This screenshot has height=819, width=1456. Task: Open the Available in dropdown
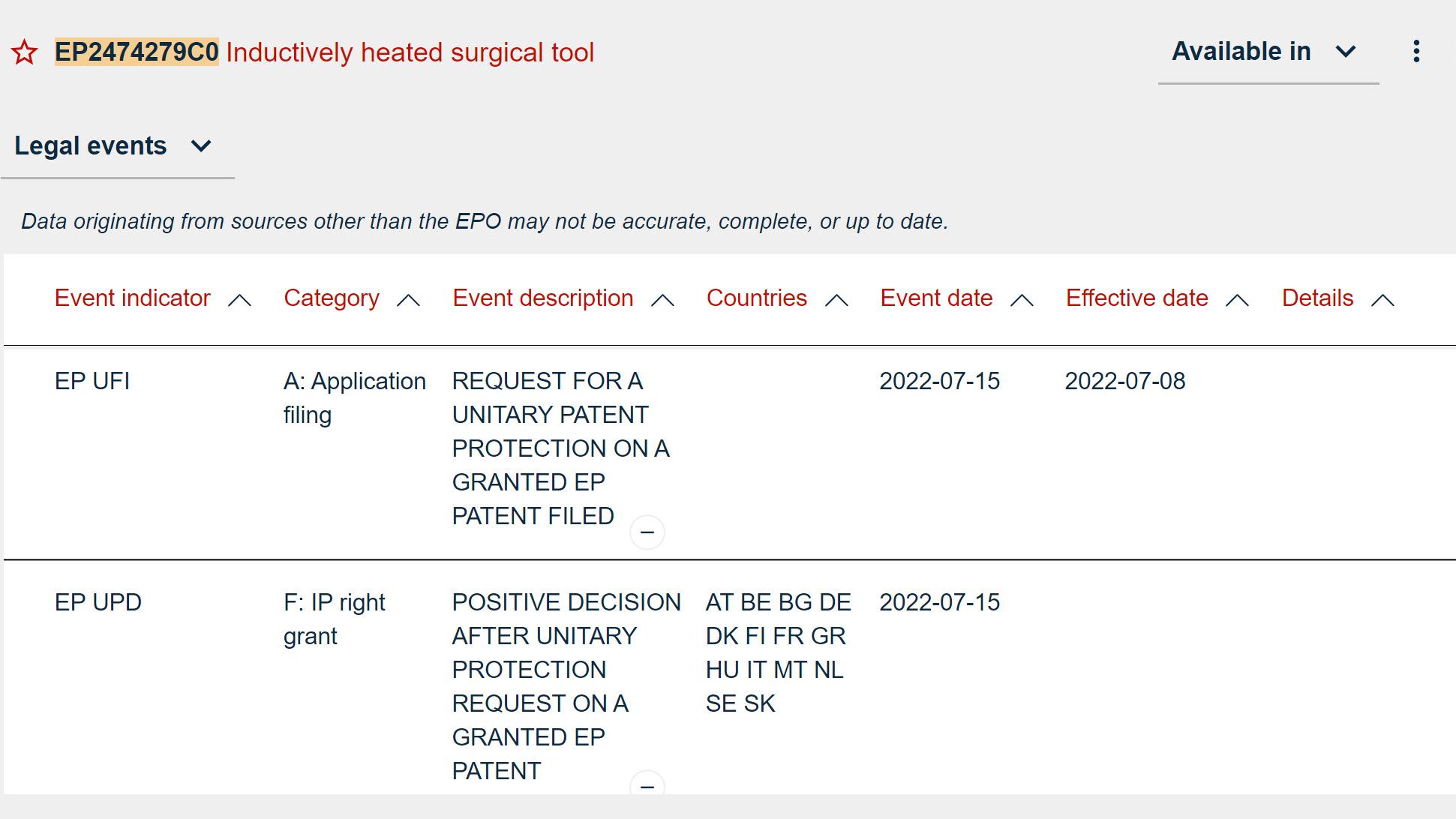(x=1267, y=52)
